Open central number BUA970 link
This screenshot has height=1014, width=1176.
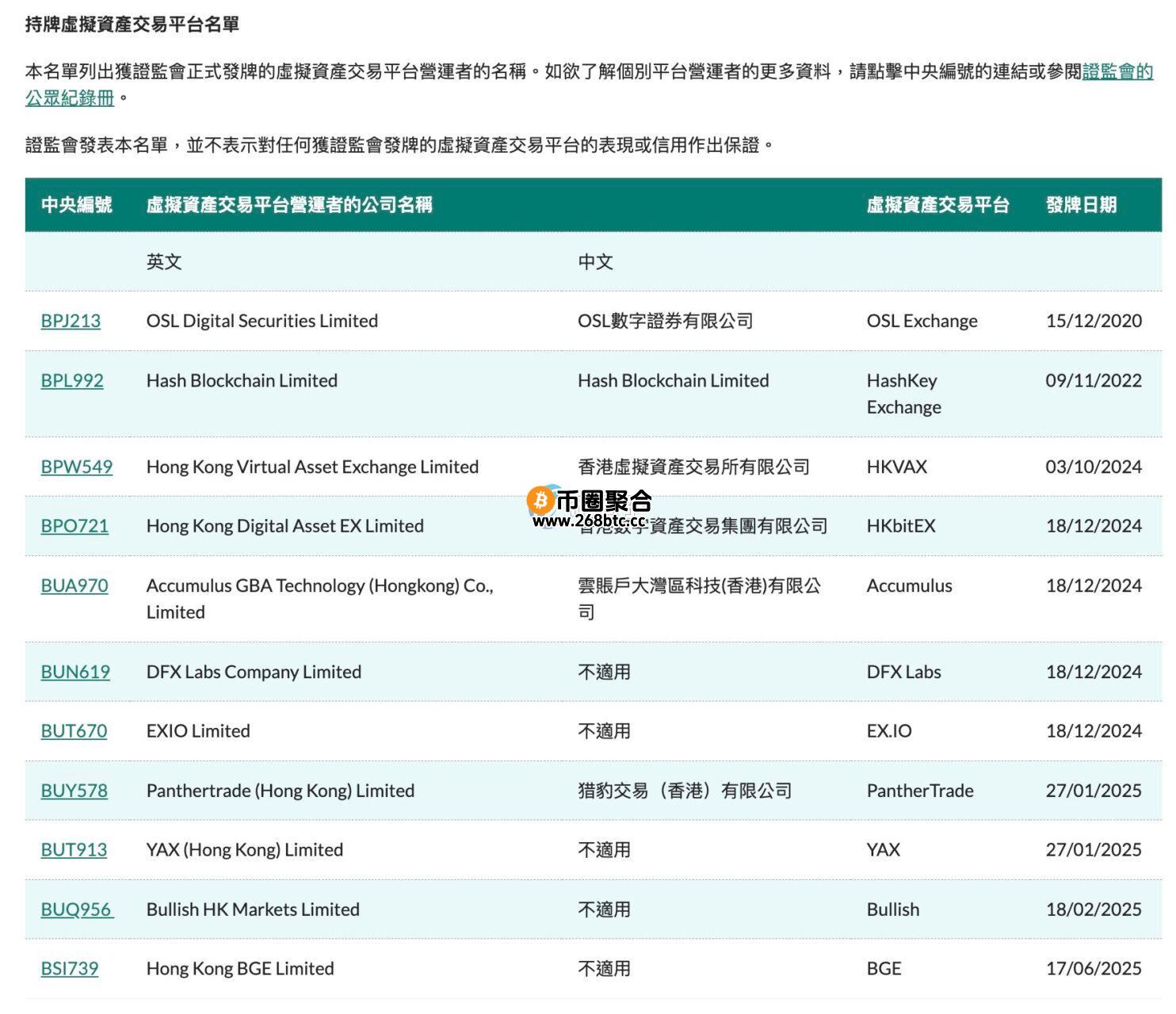(74, 585)
